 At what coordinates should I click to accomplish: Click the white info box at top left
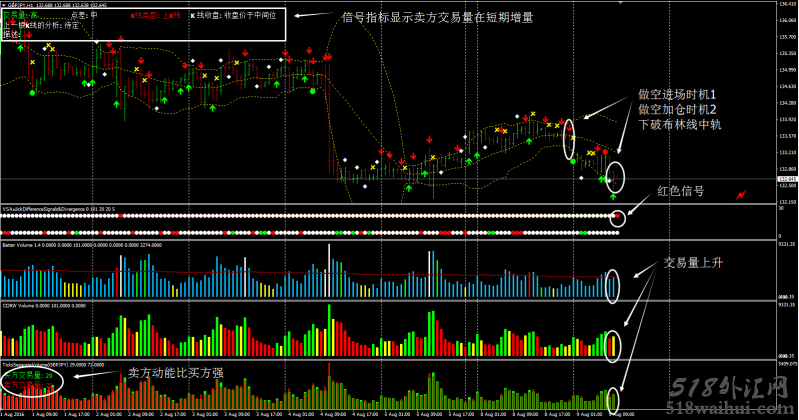pyautogui.click(x=143, y=25)
